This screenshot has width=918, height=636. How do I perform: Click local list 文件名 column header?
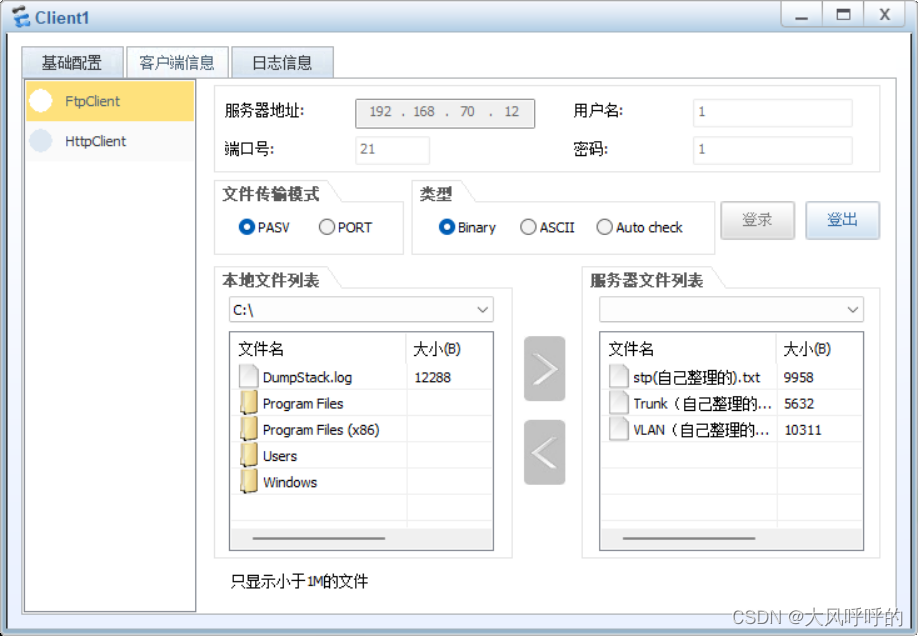[x=318, y=349]
